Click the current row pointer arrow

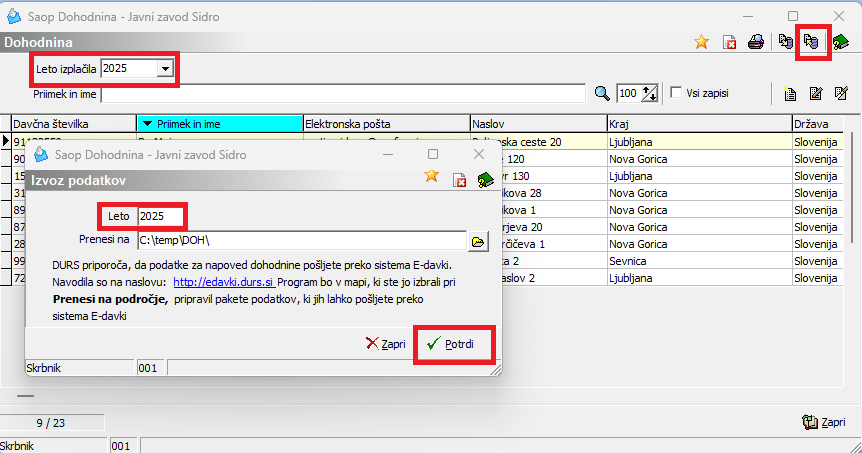pyautogui.click(x=5, y=141)
